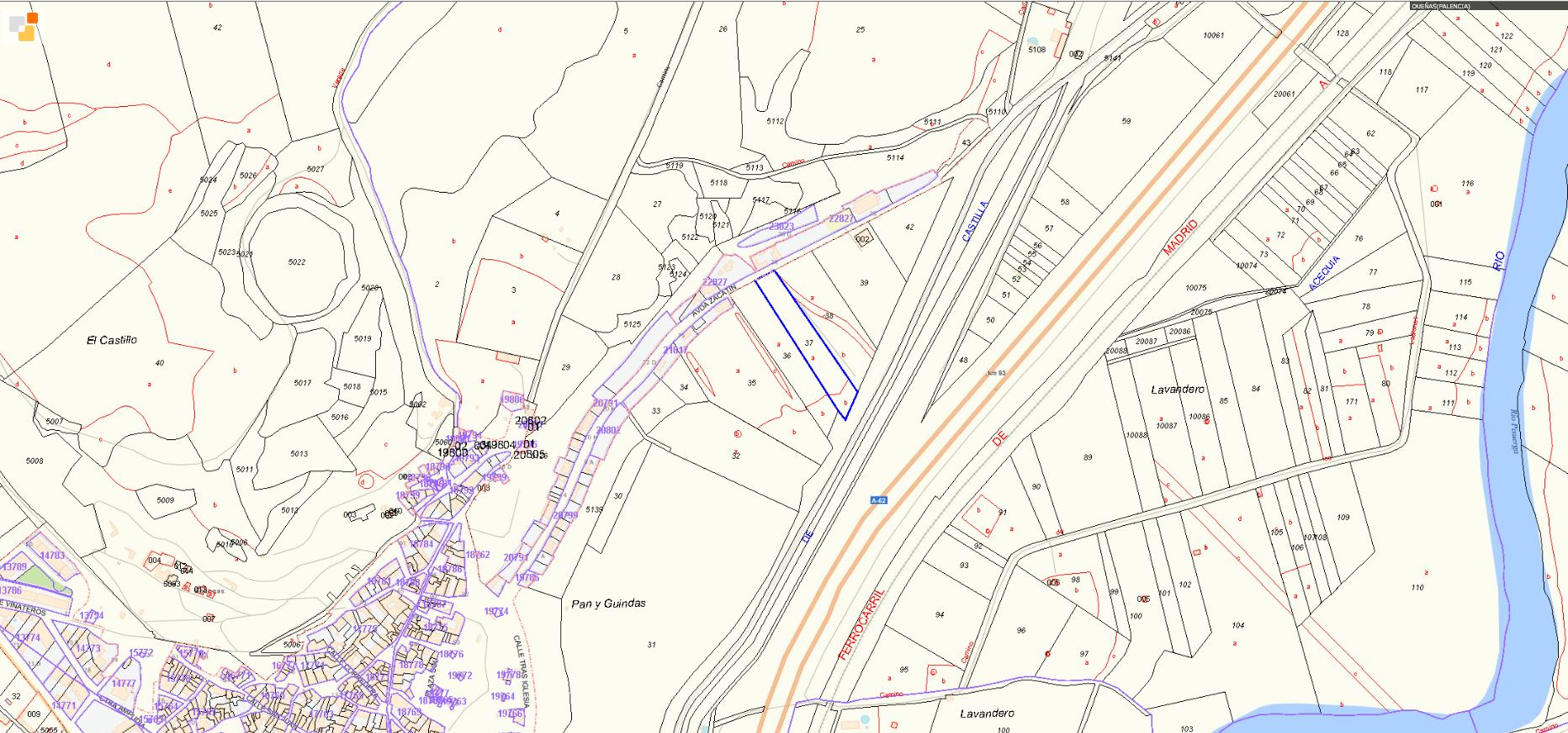1568x733 pixels.
Task: Click the A-62 highway shield marker
Action: coord(878,501)
